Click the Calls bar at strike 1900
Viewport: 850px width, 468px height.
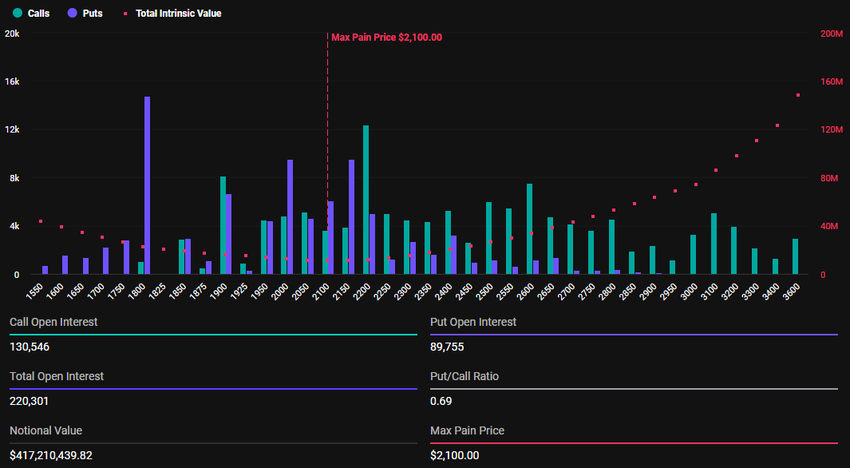click(222, 225)
